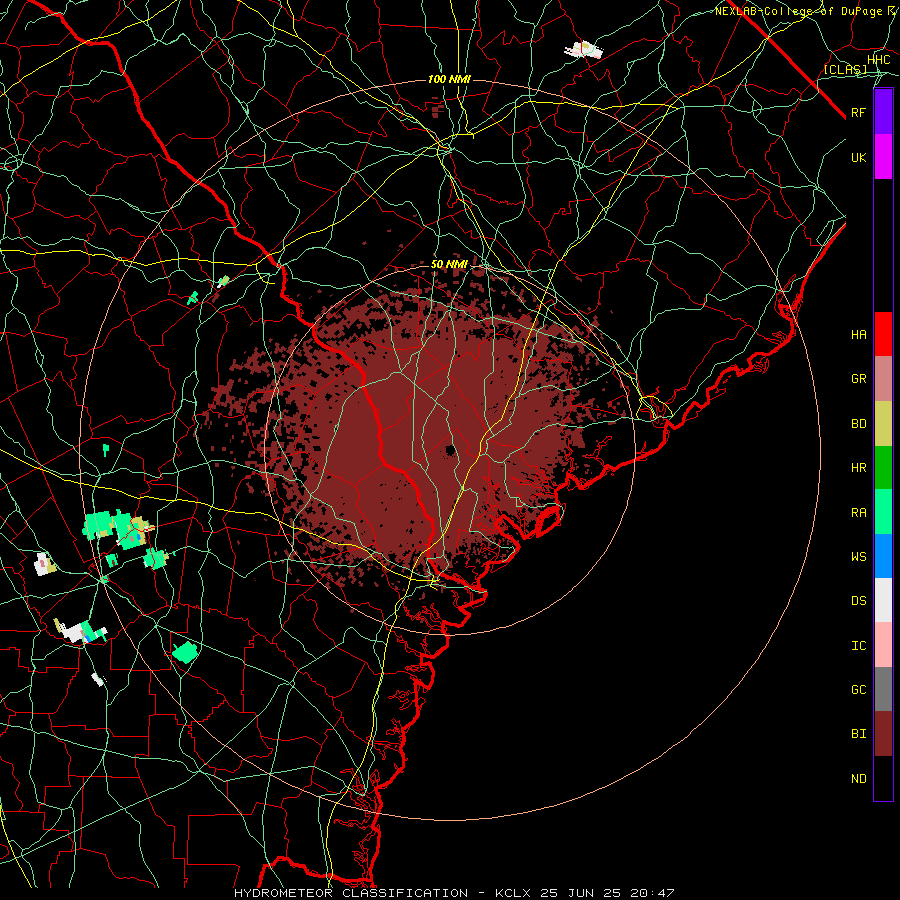This screenshot has width=900, height=900.
Task: Click the HYDROMETEOR CLASSIFICATION title text
Action: click(351, 893)
